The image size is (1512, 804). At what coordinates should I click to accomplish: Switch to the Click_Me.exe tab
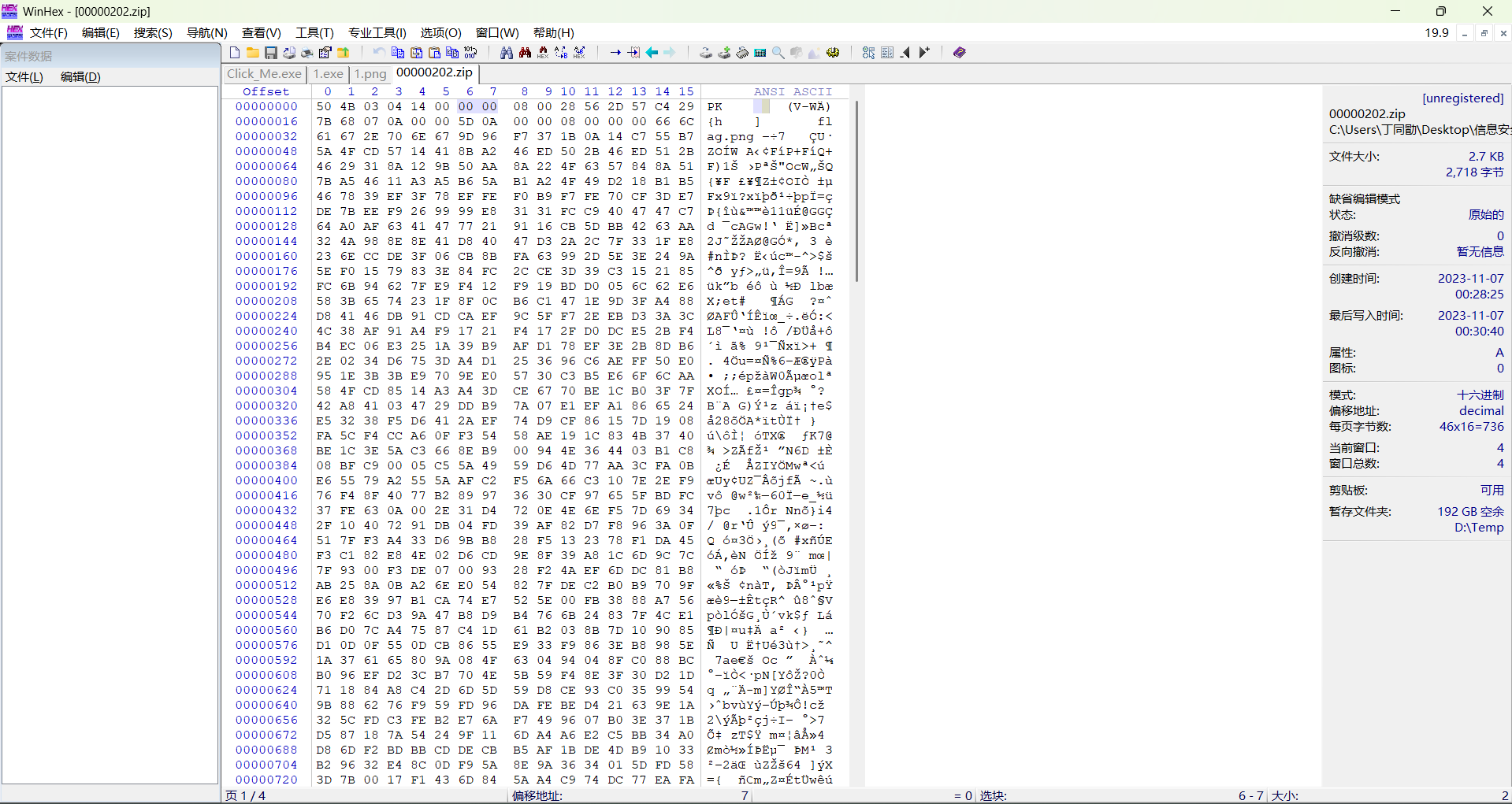263,73
